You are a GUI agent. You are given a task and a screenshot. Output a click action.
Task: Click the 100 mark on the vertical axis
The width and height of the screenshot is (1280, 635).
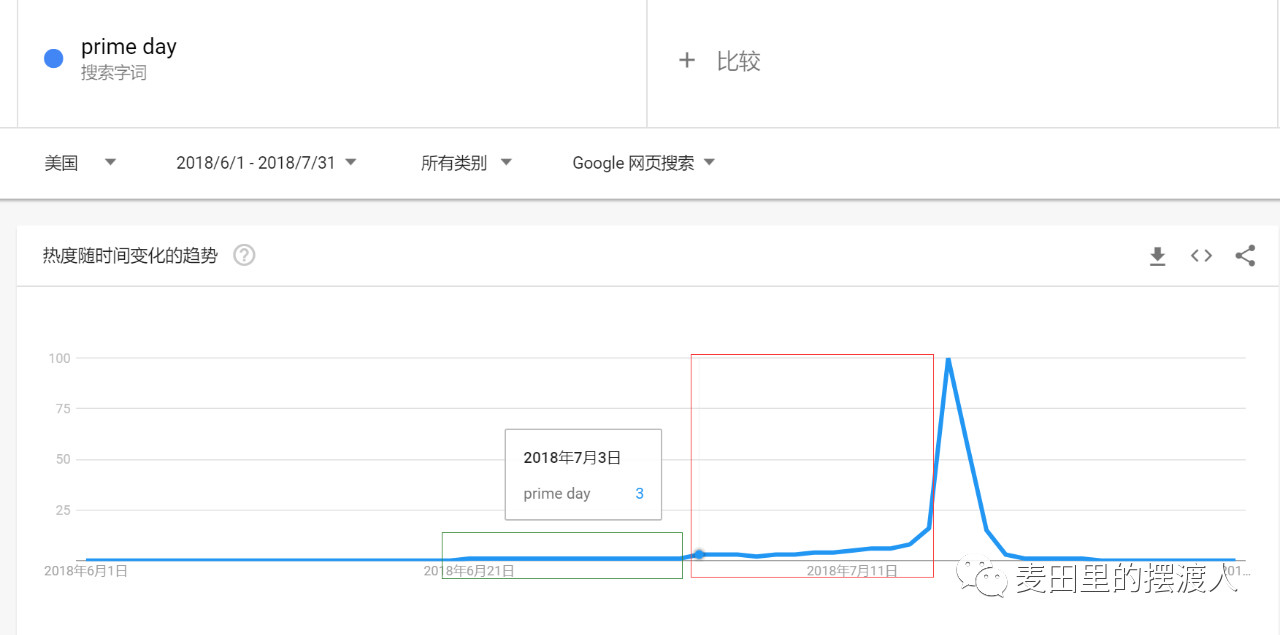coord(60,358)
